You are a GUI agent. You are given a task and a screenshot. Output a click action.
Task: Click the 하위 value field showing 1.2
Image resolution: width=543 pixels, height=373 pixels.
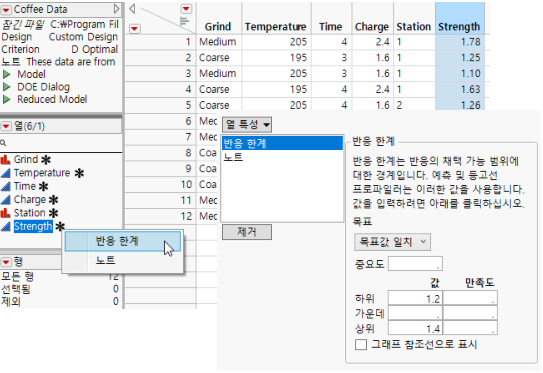tap(415, 298)
